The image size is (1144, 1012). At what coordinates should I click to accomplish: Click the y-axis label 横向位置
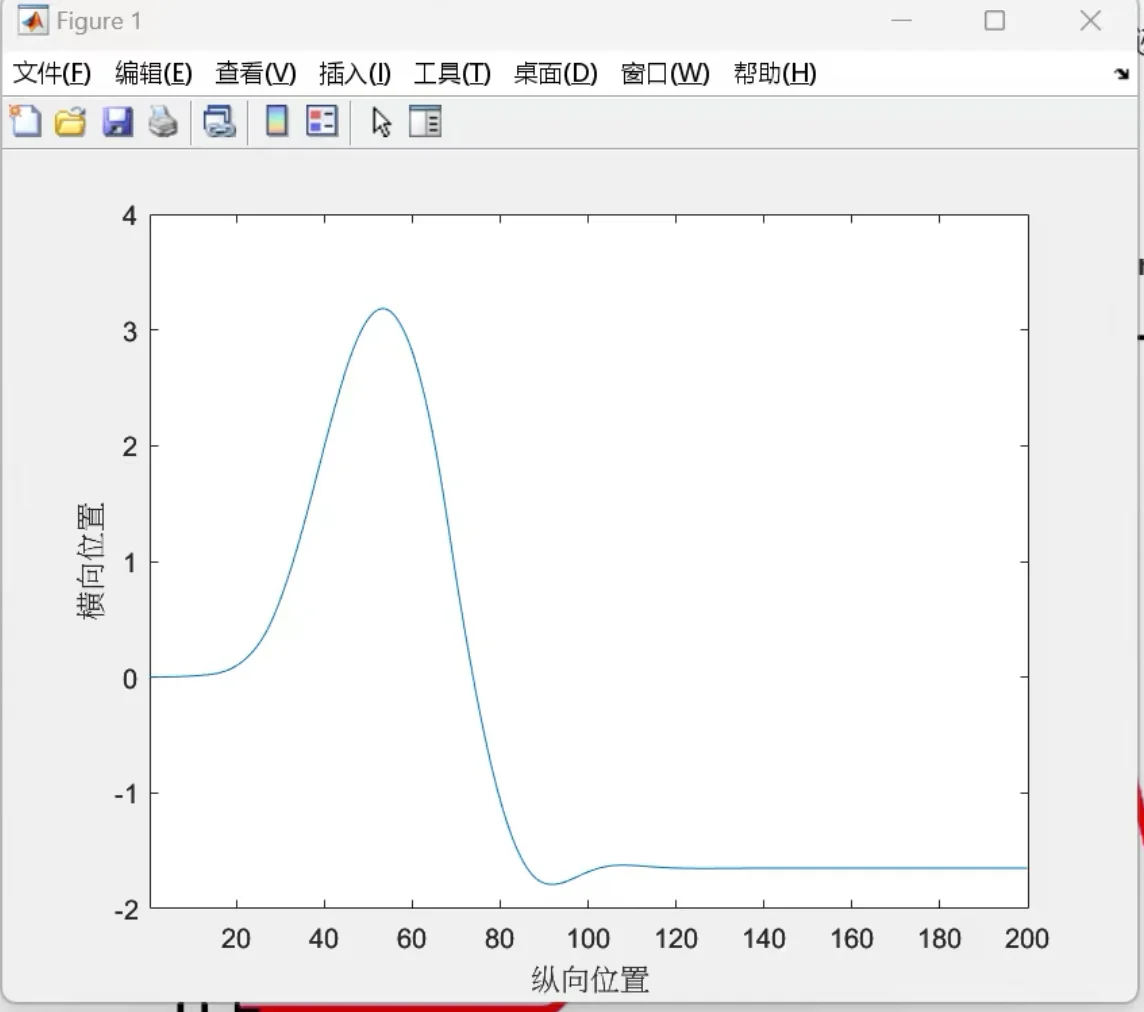coord(91,560)
